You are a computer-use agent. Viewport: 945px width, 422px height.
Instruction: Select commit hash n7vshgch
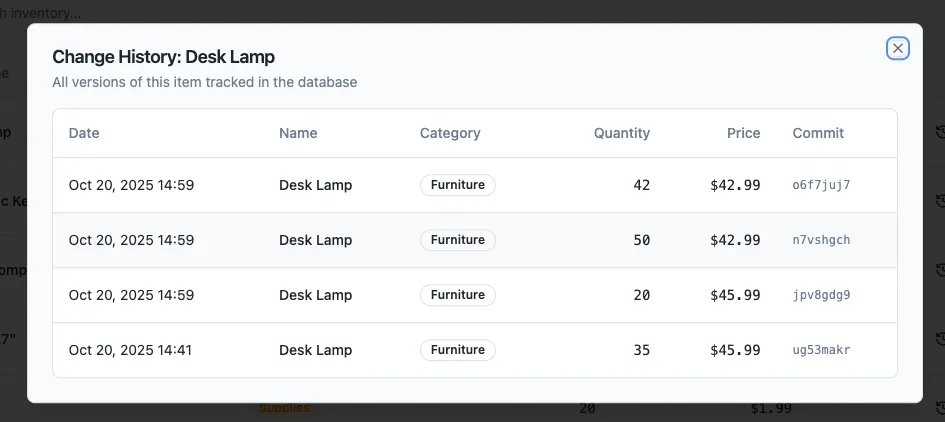[x=821, y=240]
